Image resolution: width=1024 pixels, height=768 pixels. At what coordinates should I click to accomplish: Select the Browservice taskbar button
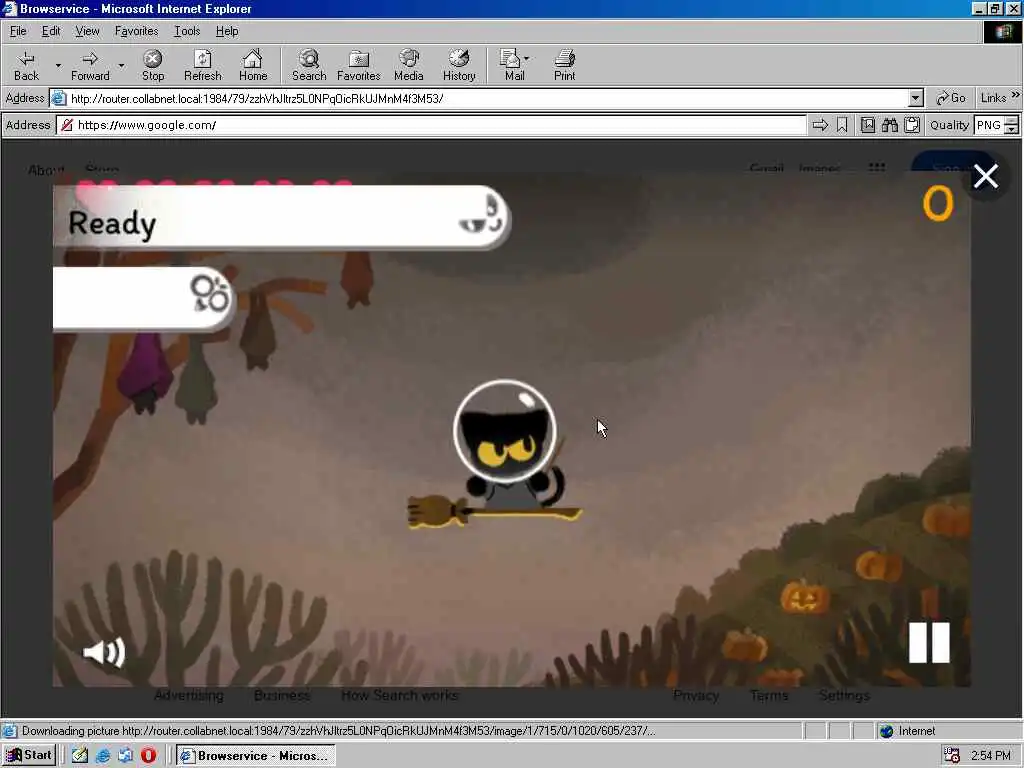pyautogui.click(x=255, y=756)
